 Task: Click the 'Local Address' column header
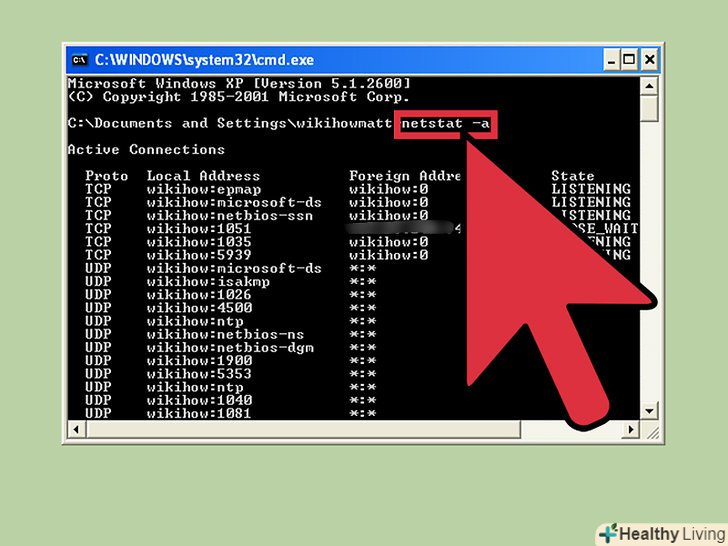(x=203, y=176)
